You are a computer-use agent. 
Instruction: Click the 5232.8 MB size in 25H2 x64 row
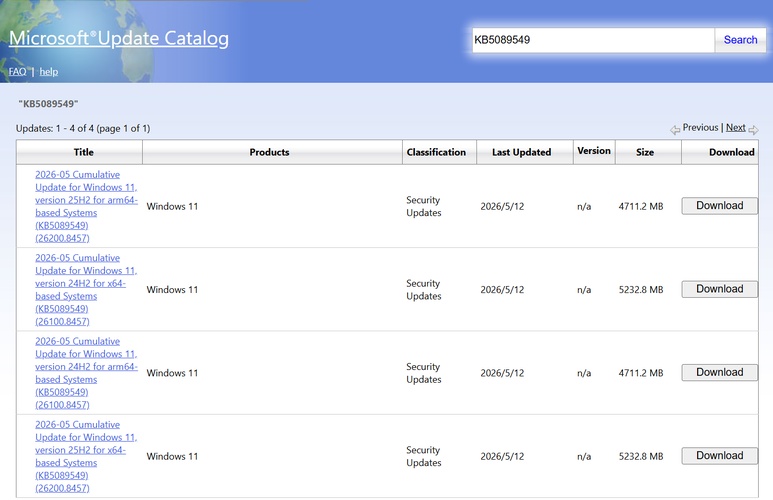[641, 457]
